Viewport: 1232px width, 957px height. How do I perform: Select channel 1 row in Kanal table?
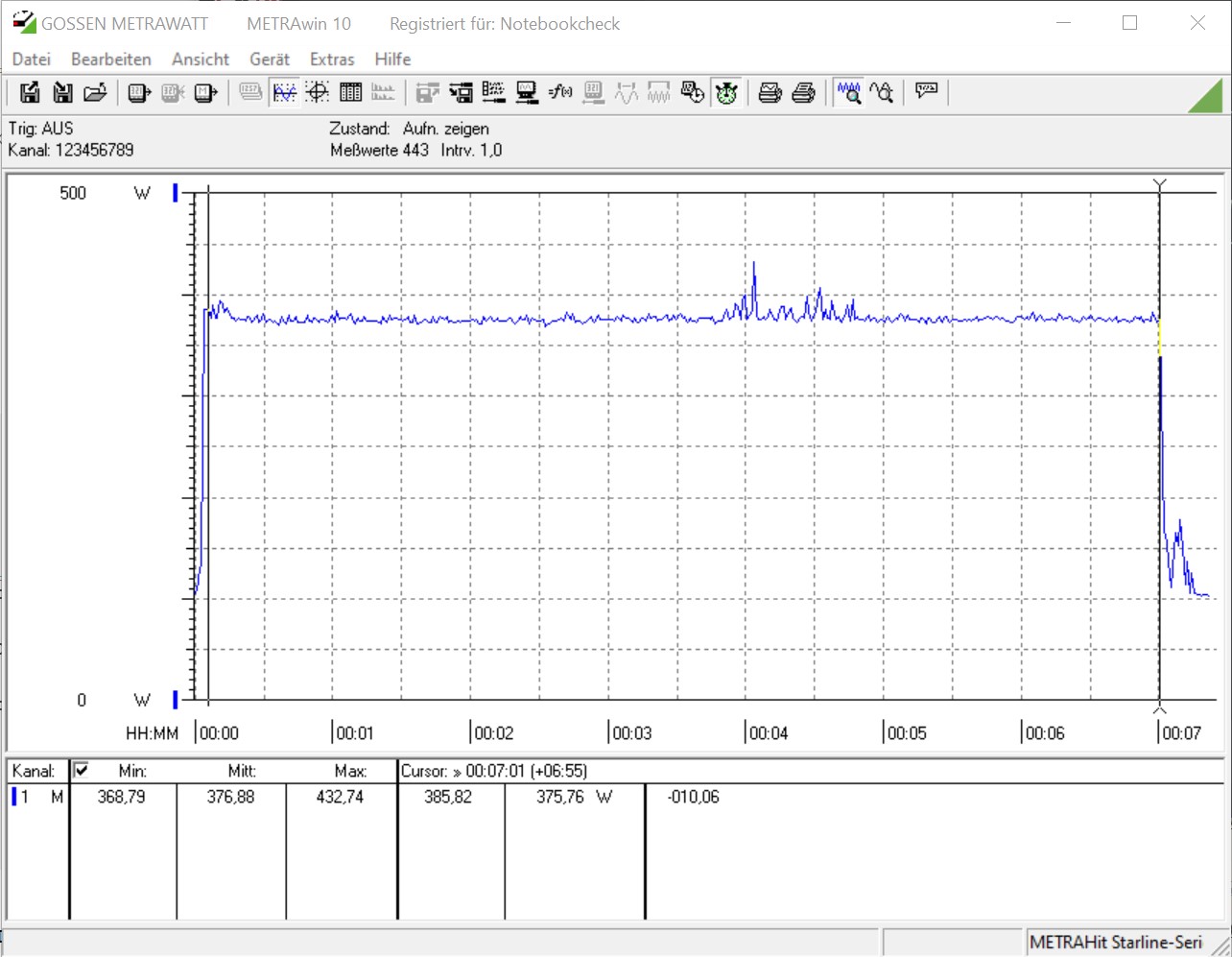(36, 797)
